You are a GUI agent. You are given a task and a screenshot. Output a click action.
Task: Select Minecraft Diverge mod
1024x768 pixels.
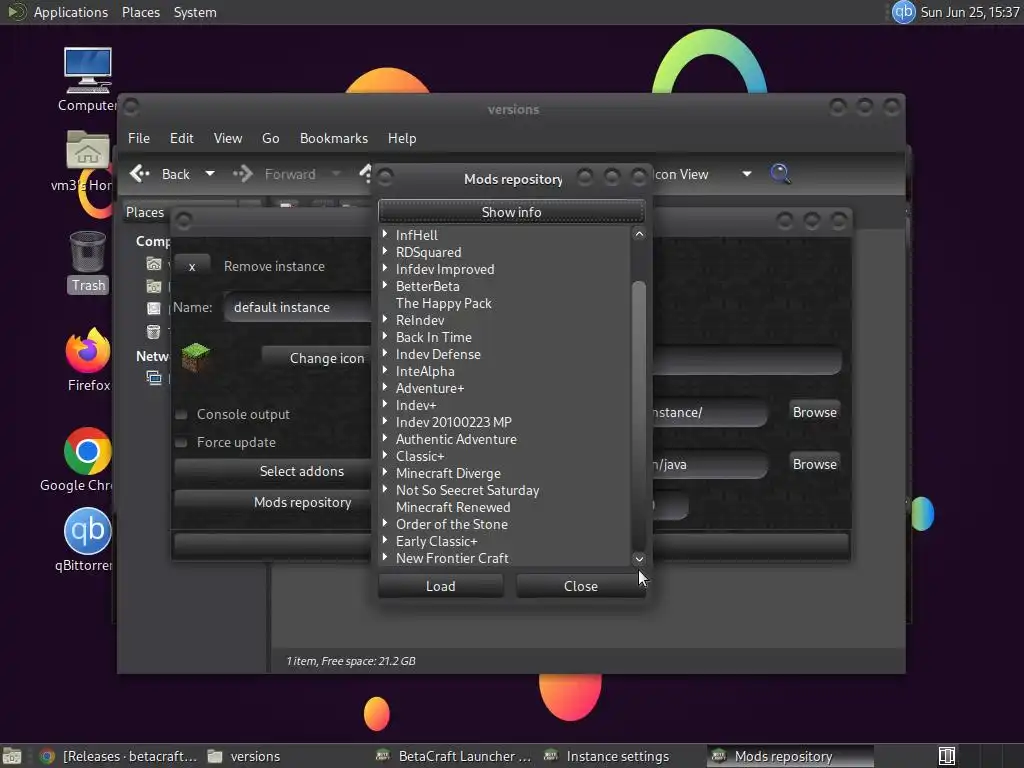448,473
